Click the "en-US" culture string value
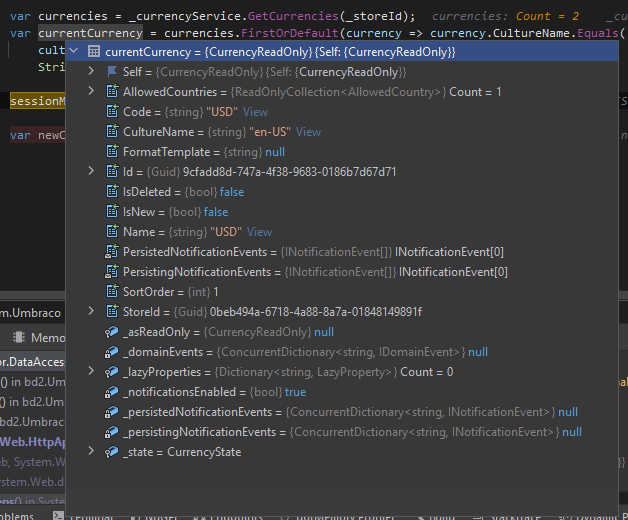628x520 pixels. 270,132
